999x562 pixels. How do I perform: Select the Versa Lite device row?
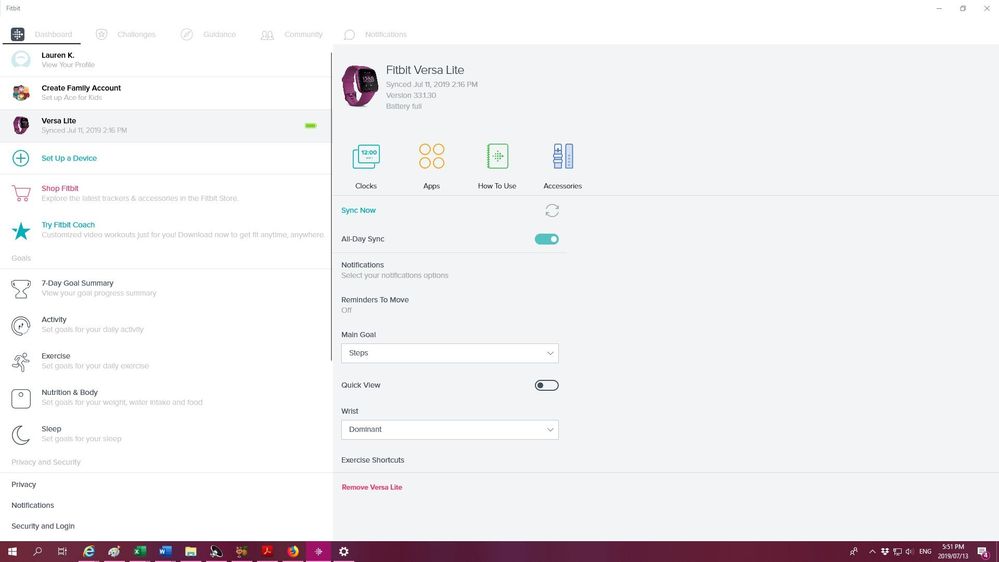165,126
